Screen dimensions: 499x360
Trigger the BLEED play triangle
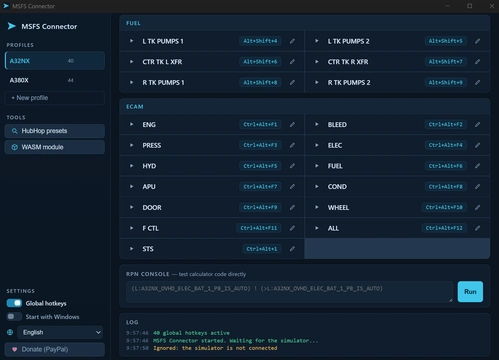(x=317, y=124)
